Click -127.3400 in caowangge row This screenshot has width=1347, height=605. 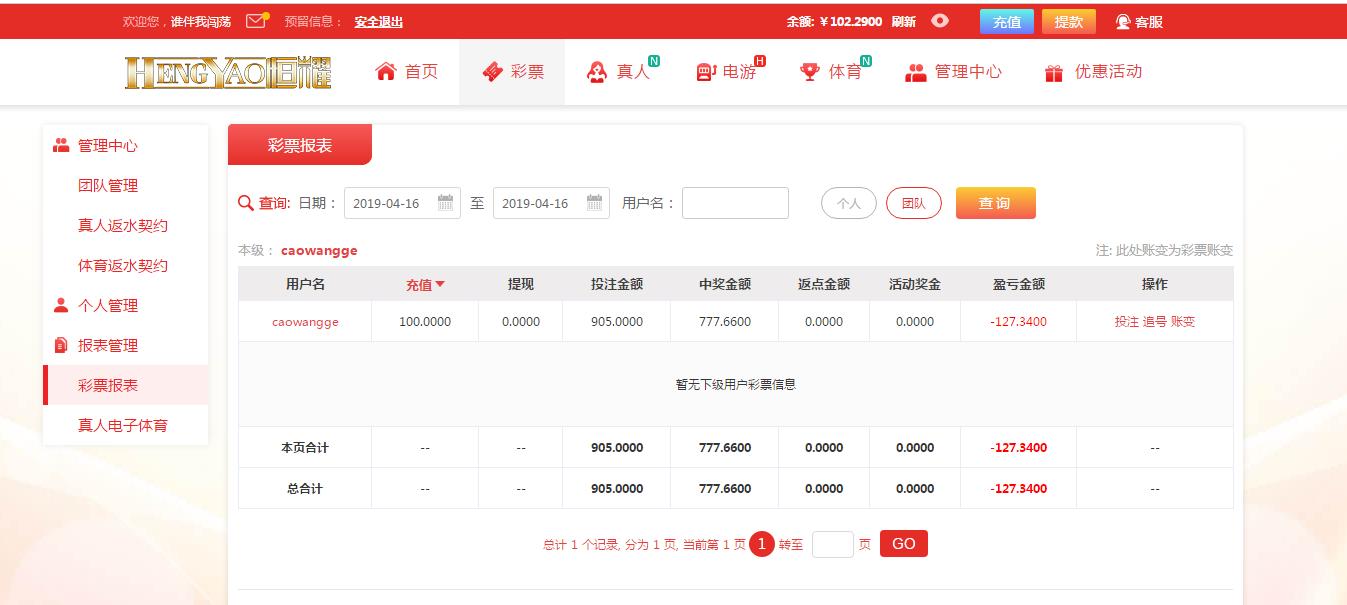point(1019,322)
